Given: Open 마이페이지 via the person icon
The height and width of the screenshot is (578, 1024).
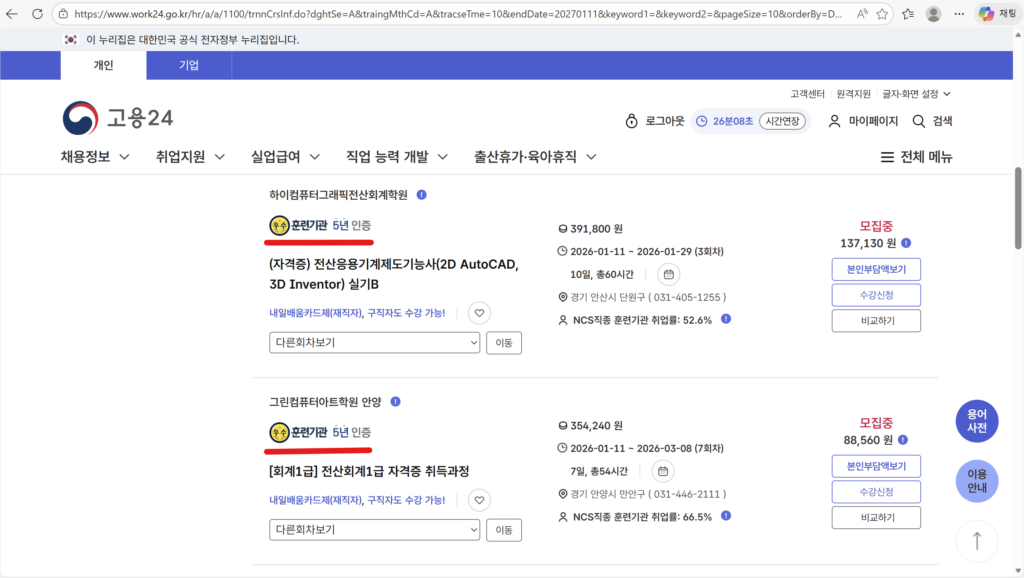Looking at the screenshot, I should point(834,120).
